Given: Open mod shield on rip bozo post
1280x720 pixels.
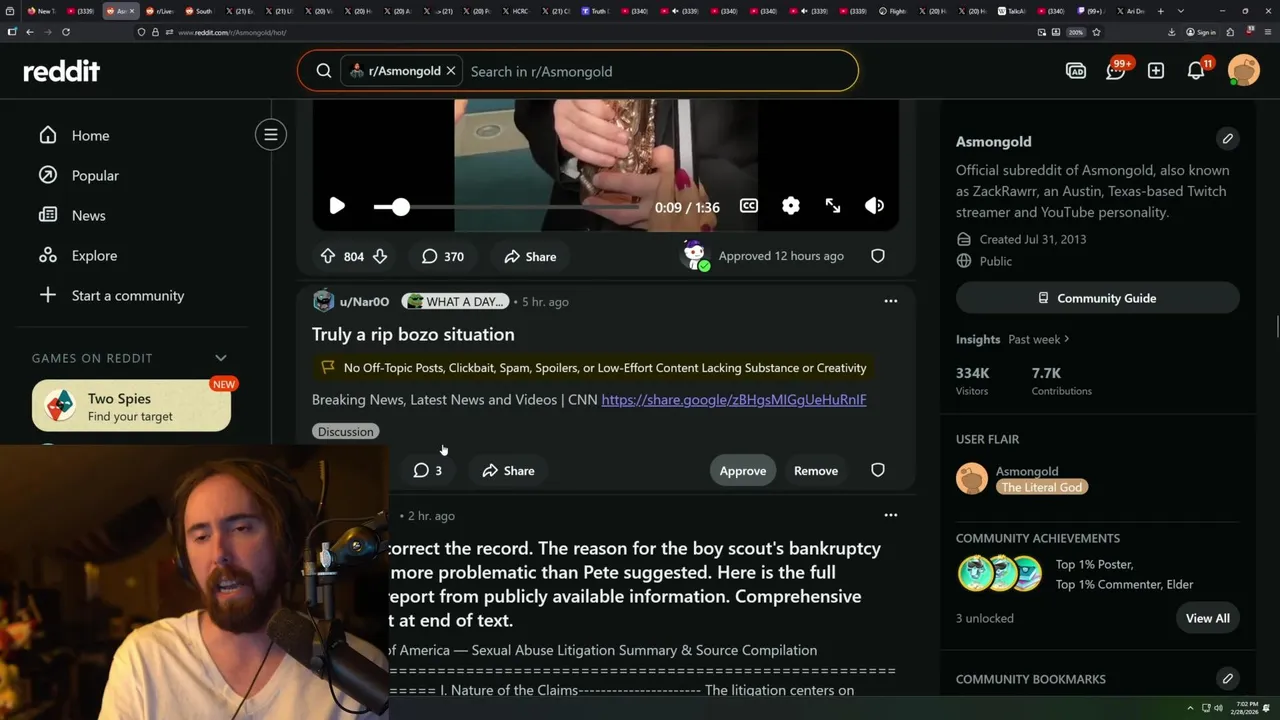Looking at the screenshot, I should [x=878, y=470].
